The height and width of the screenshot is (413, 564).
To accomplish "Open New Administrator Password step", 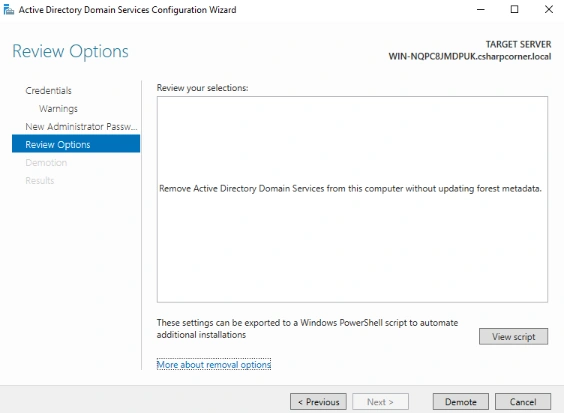I will pos(81,126).
